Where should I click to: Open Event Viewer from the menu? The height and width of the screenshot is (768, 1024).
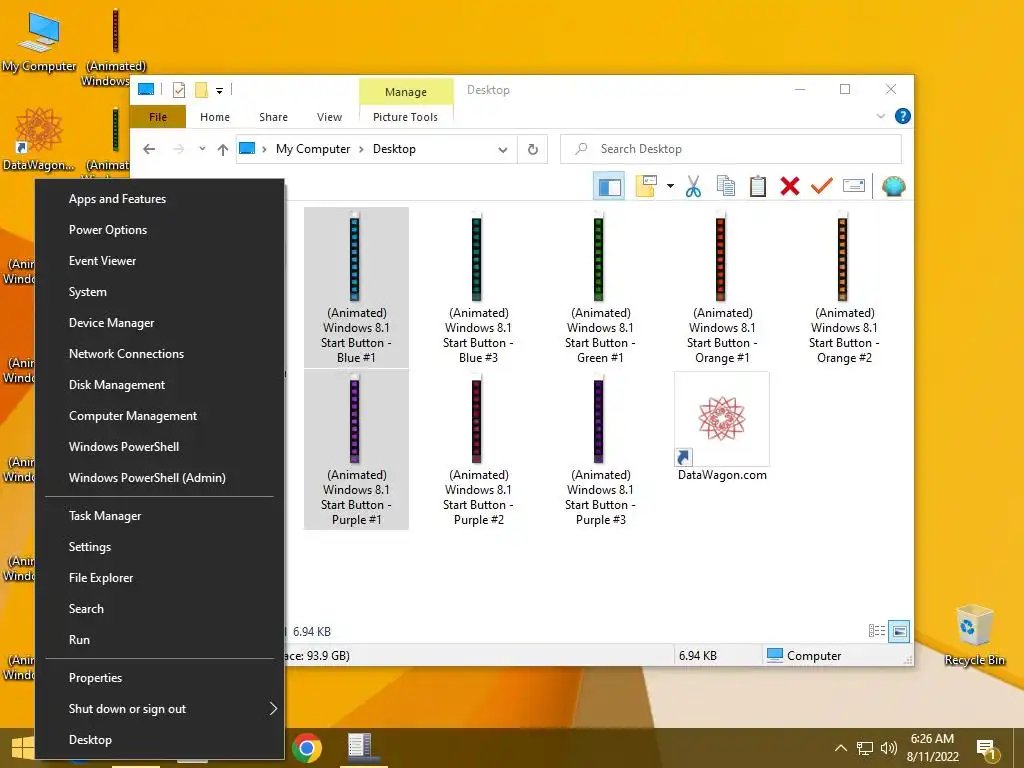click(x=160, y=261)
